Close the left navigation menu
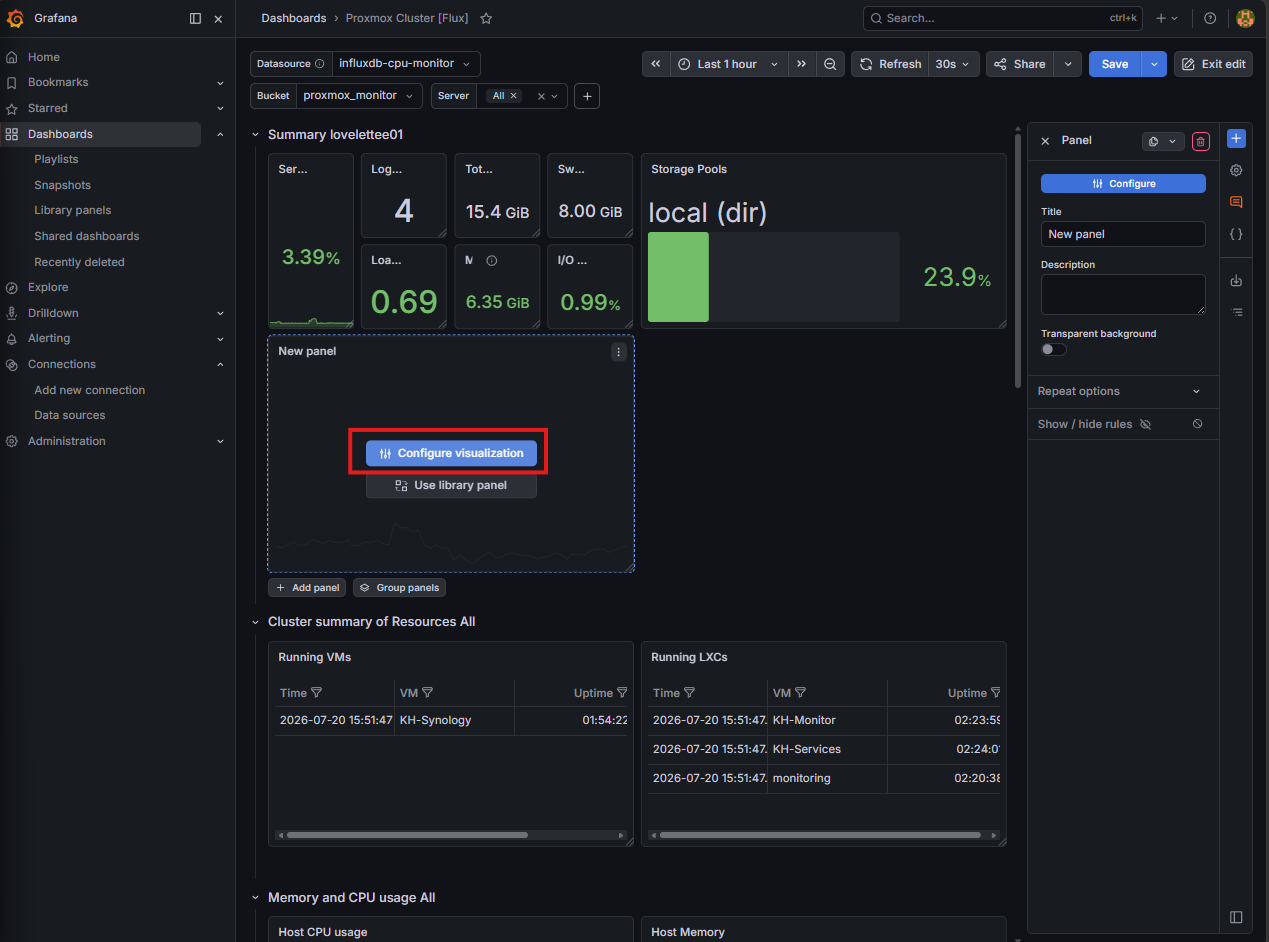 pyautogui.click(x=218, y=18)
